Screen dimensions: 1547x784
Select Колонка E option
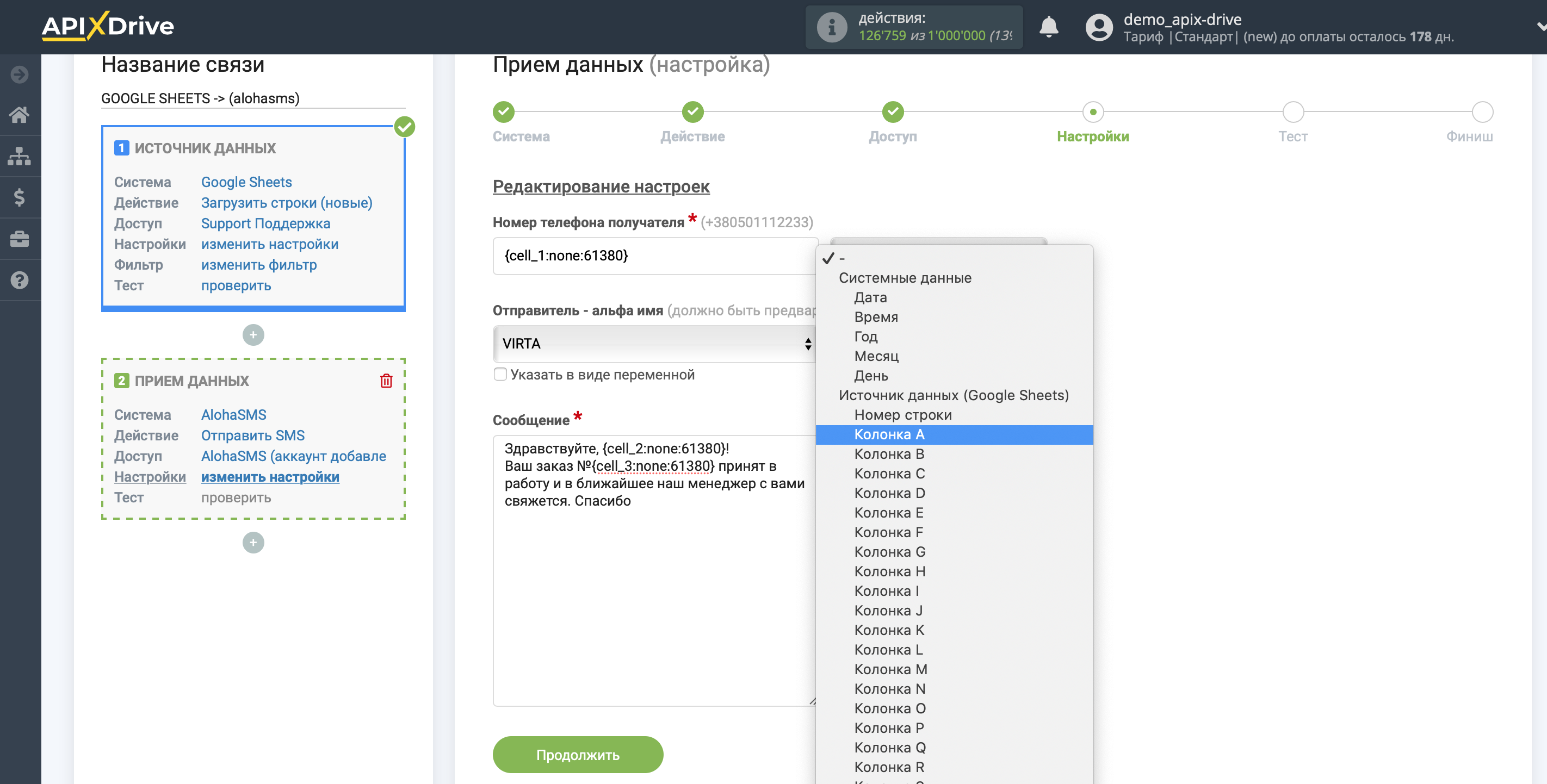954,513
